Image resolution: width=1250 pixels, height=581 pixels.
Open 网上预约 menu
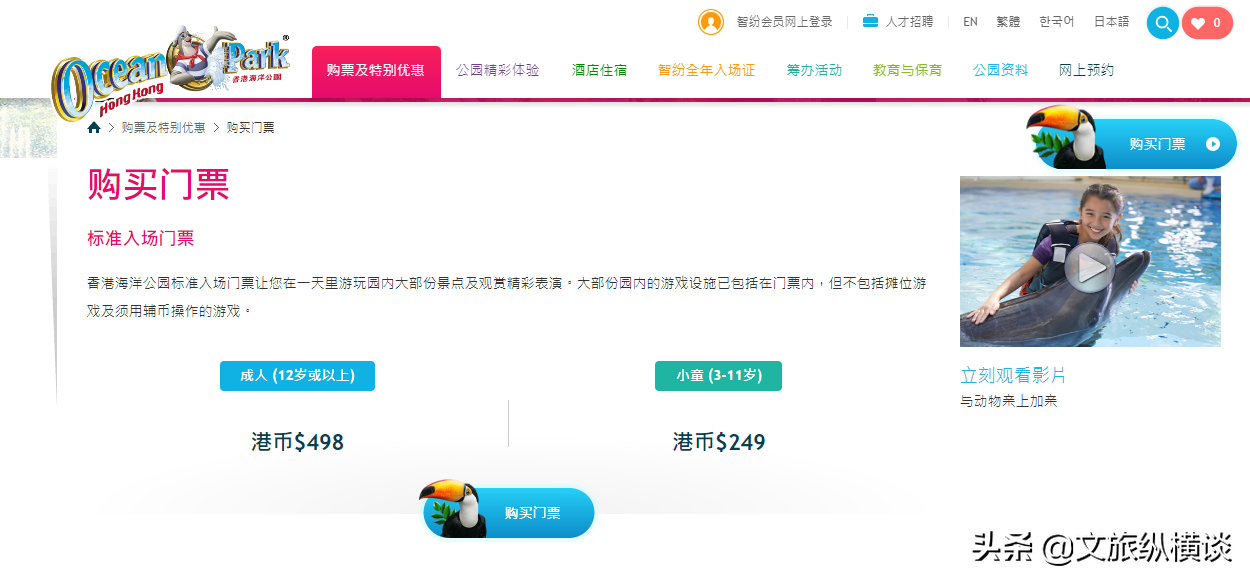click(1086, 71)
